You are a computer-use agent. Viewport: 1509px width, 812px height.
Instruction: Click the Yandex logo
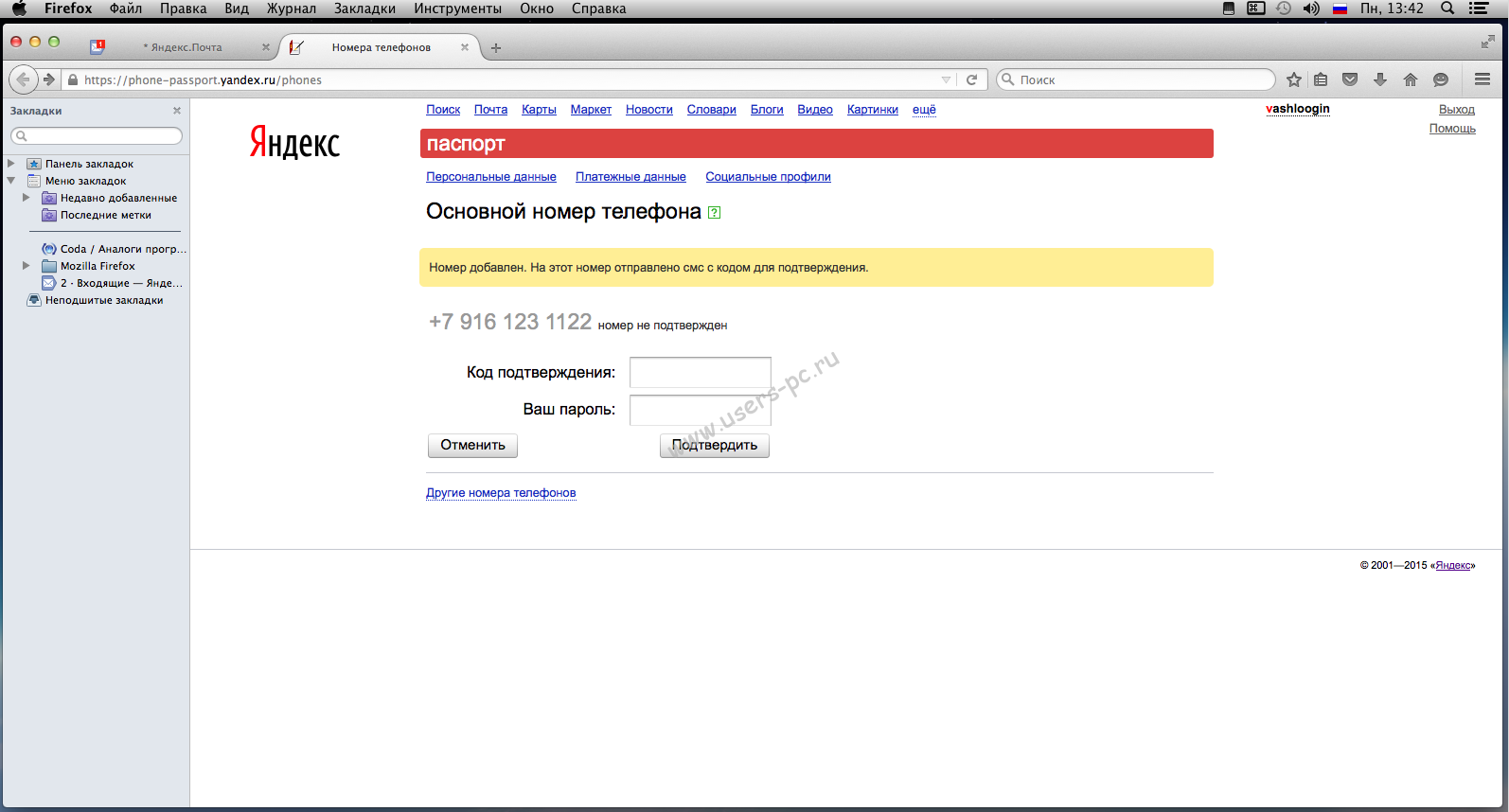point(294,142)
